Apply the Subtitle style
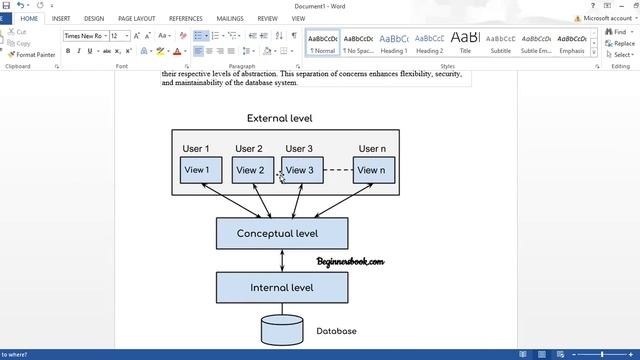This screenshot has width=640, height=360. coord(501,43)
